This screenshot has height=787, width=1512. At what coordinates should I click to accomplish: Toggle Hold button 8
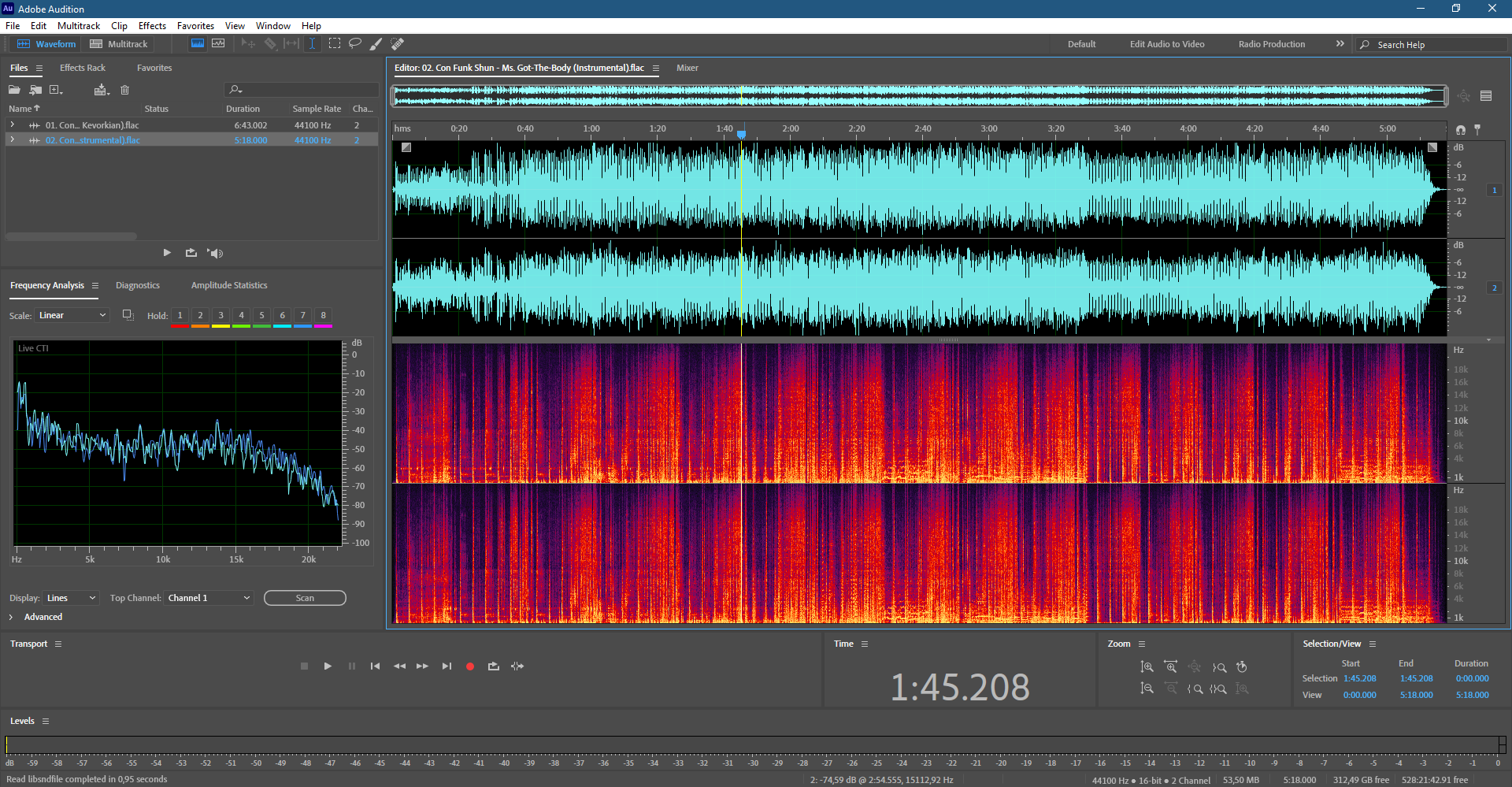coord(323,316)
